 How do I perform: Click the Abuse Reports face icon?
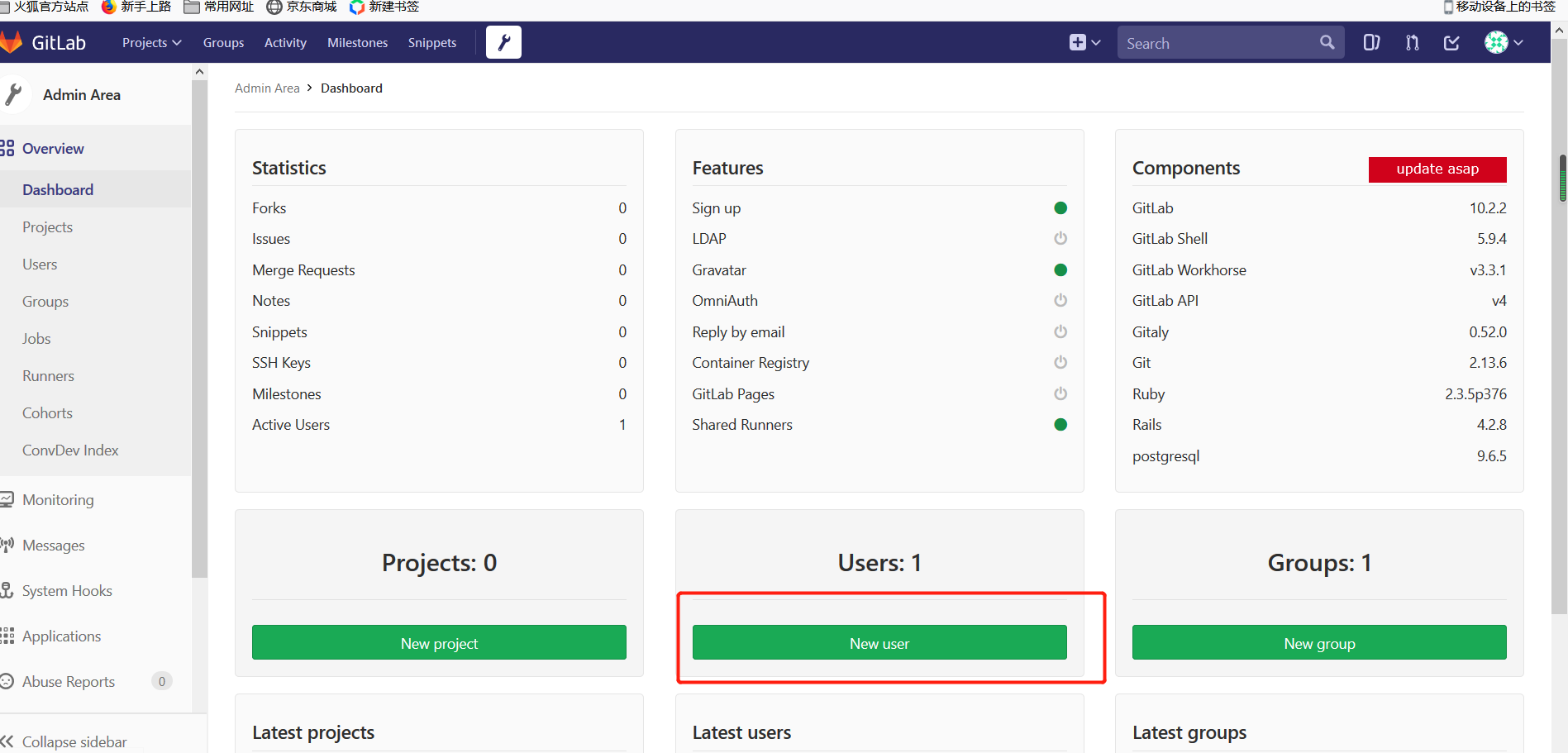7,681
